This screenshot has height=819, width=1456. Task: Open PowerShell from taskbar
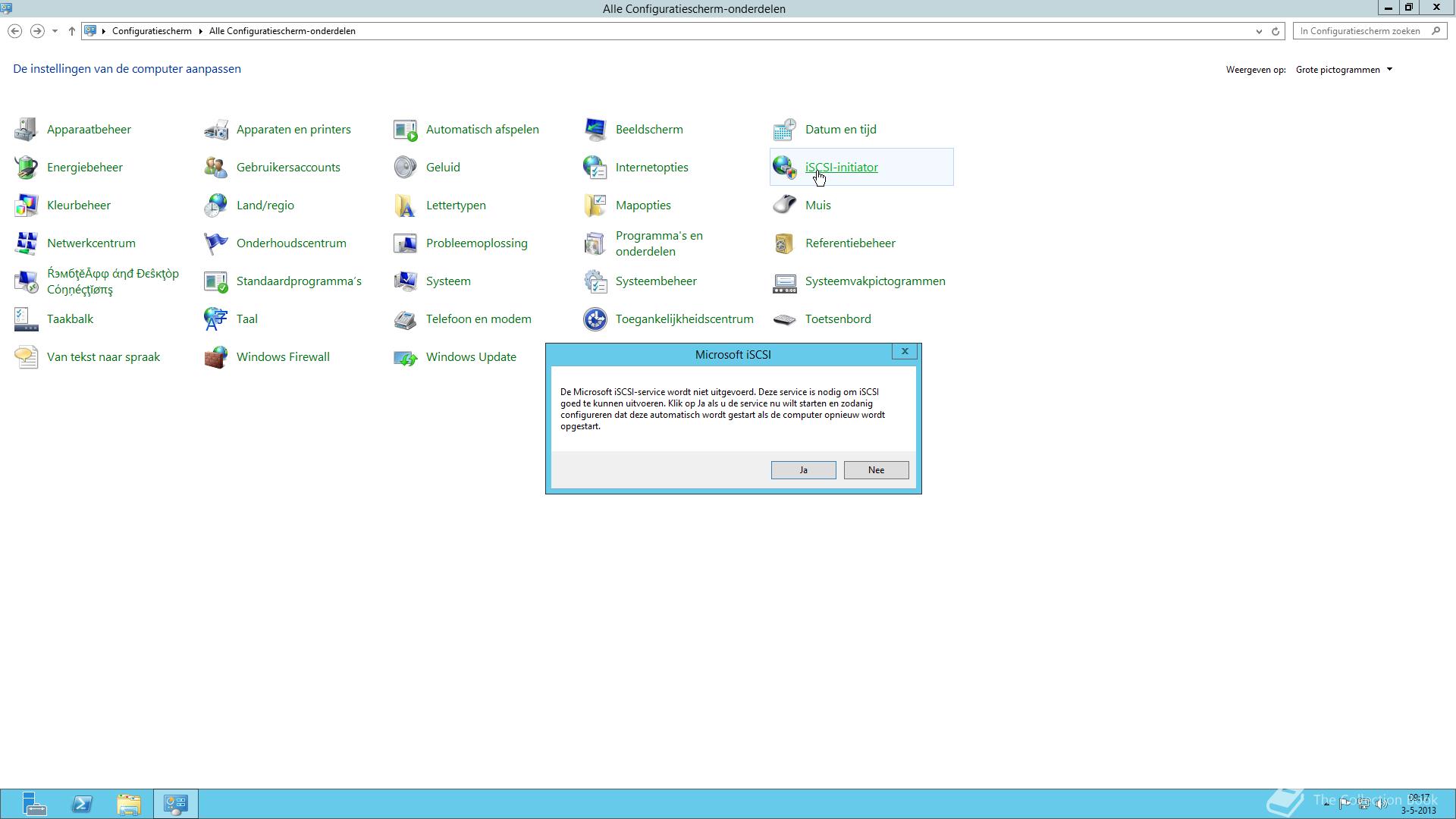point(82,804)
